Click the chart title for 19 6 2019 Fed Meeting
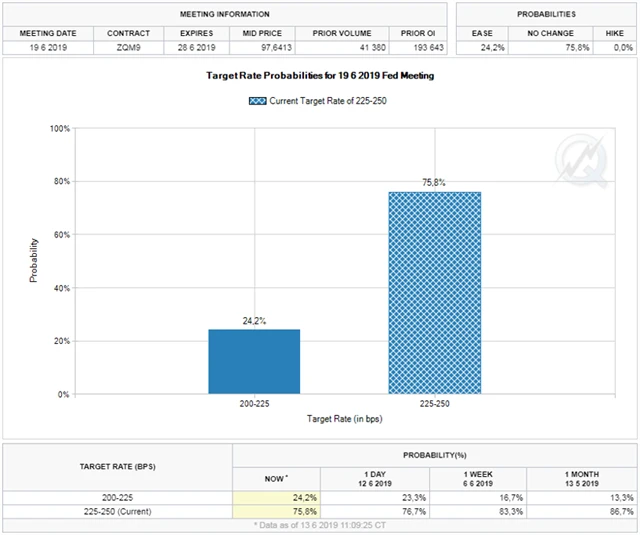Screen dimensions: 640x535 click(x=320, y=76)
